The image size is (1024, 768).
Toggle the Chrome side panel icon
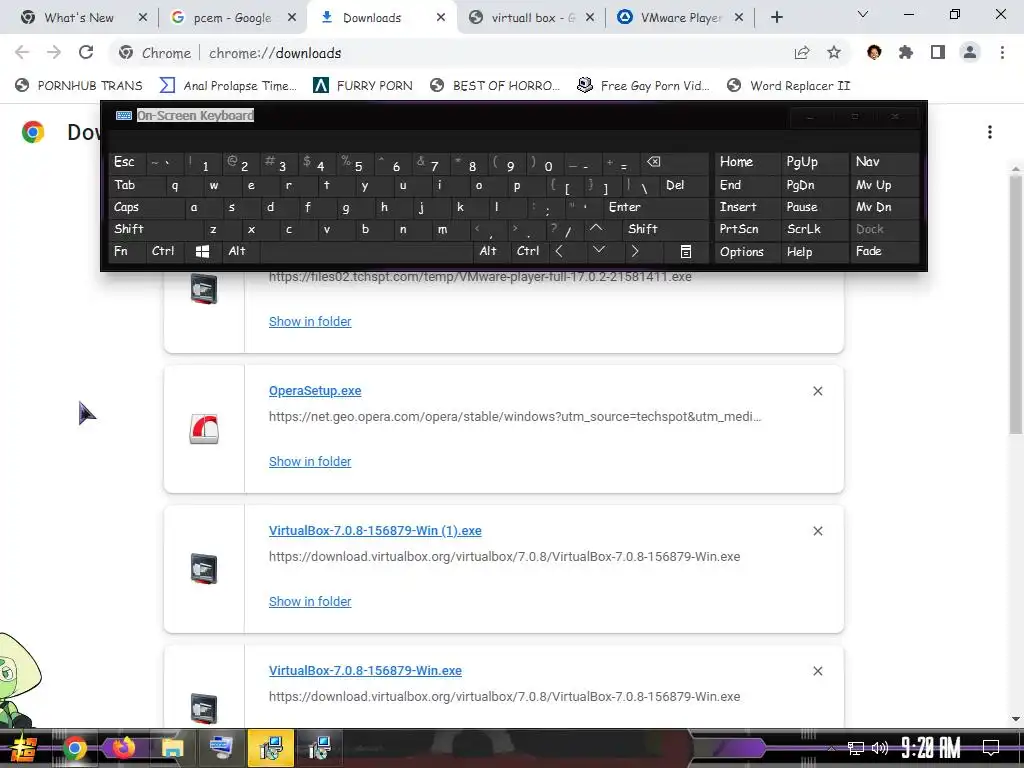(938, 52)
